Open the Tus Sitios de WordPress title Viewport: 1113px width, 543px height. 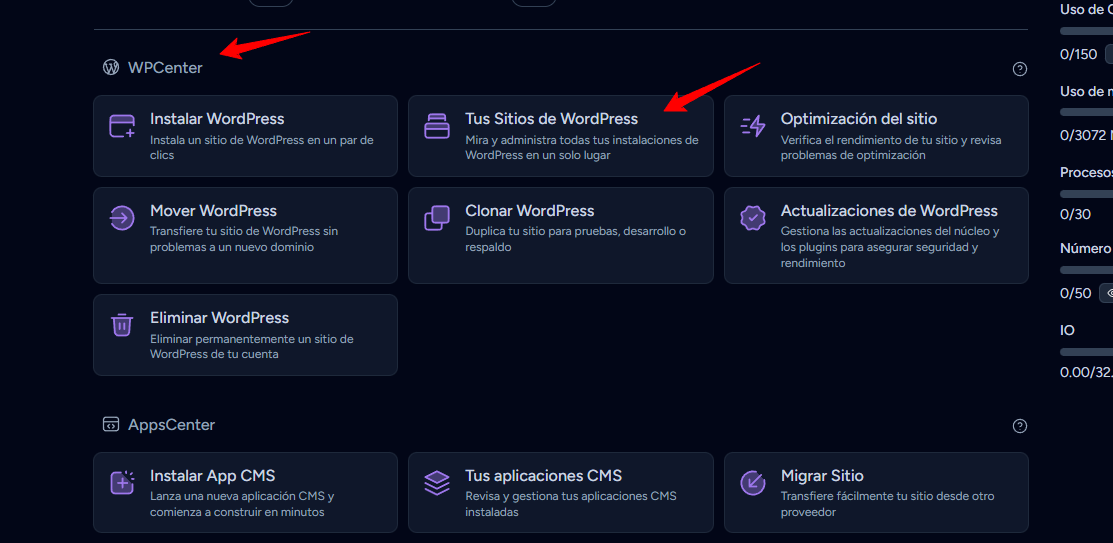551,119
